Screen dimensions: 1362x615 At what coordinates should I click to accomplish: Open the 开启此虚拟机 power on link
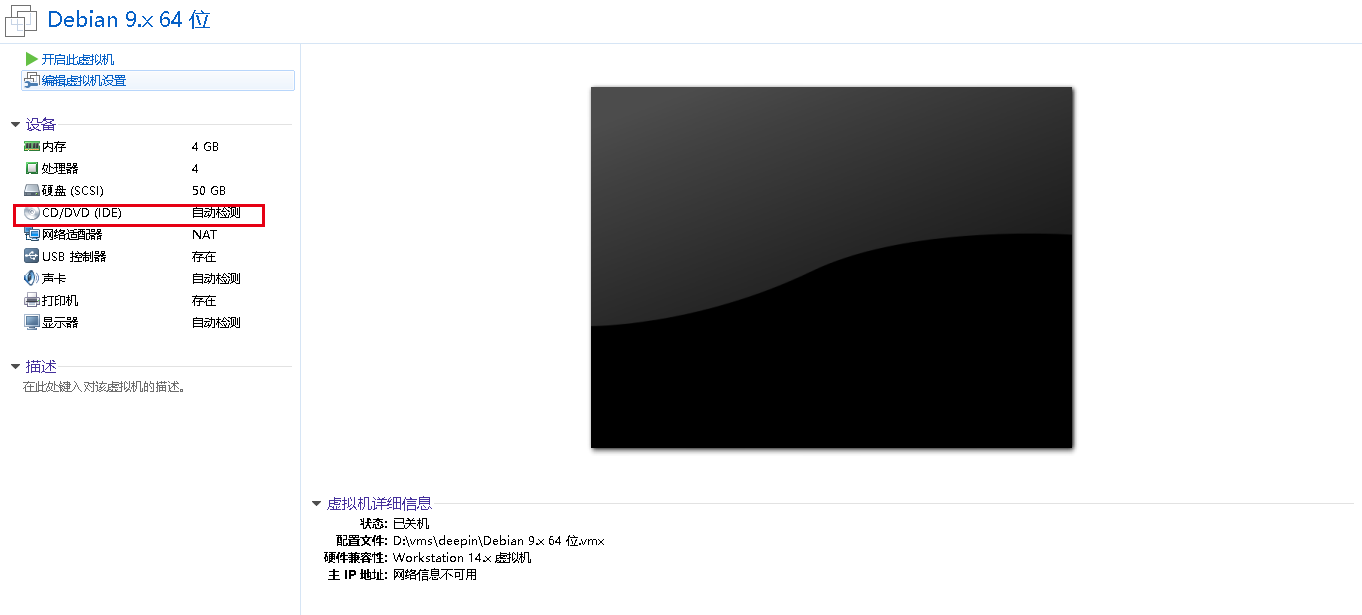78,59
